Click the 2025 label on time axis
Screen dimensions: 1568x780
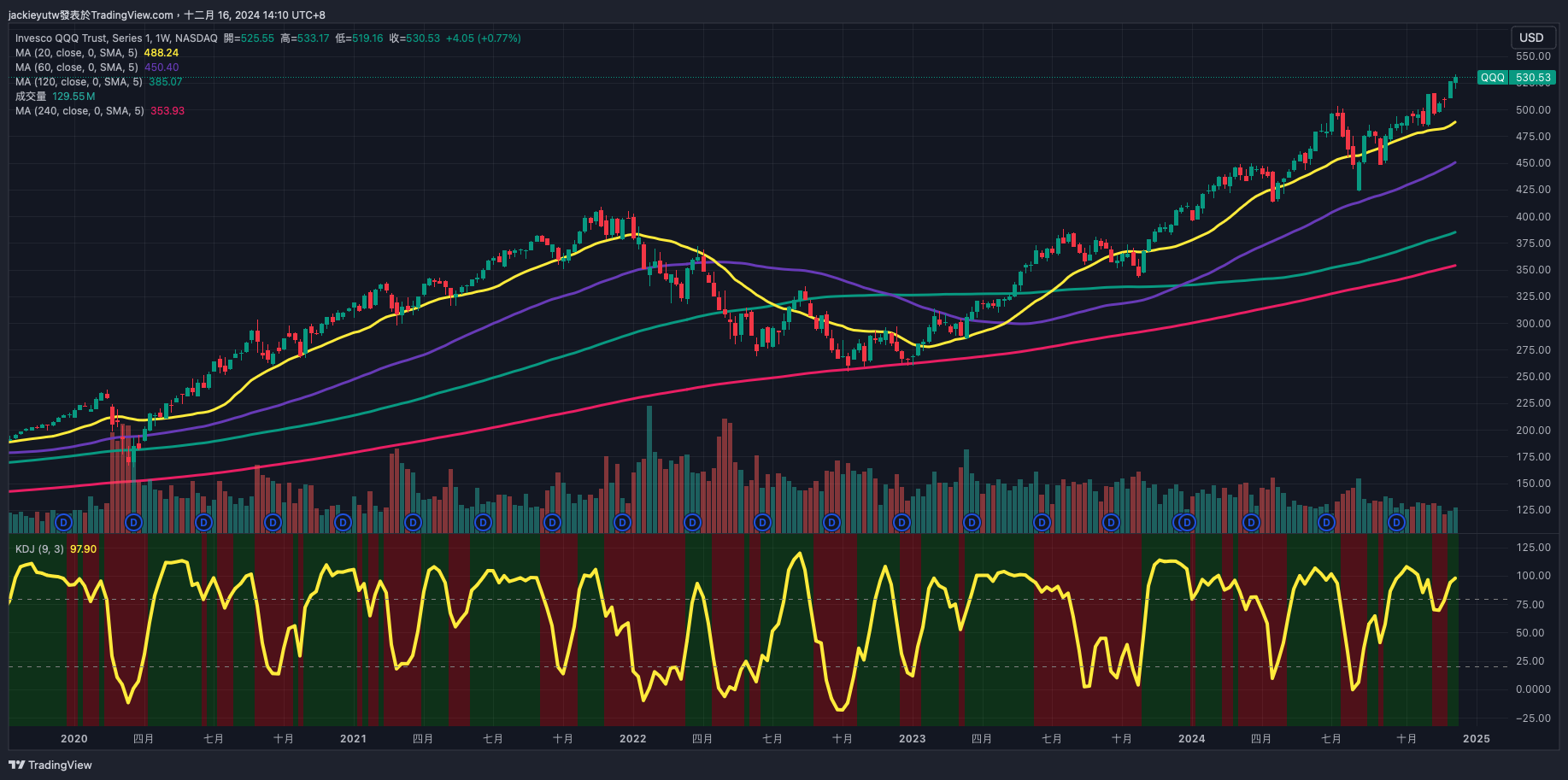[1476, 739]
